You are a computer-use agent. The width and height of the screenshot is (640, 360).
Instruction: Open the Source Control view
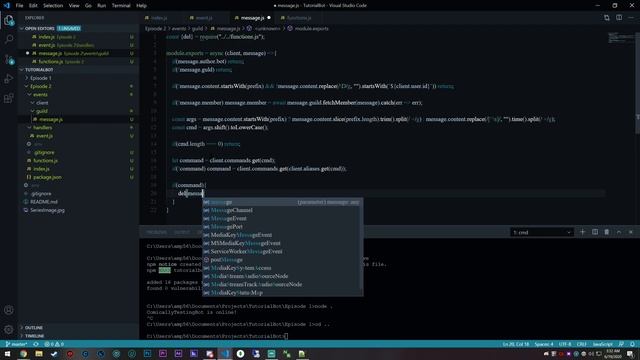[9, 59]
